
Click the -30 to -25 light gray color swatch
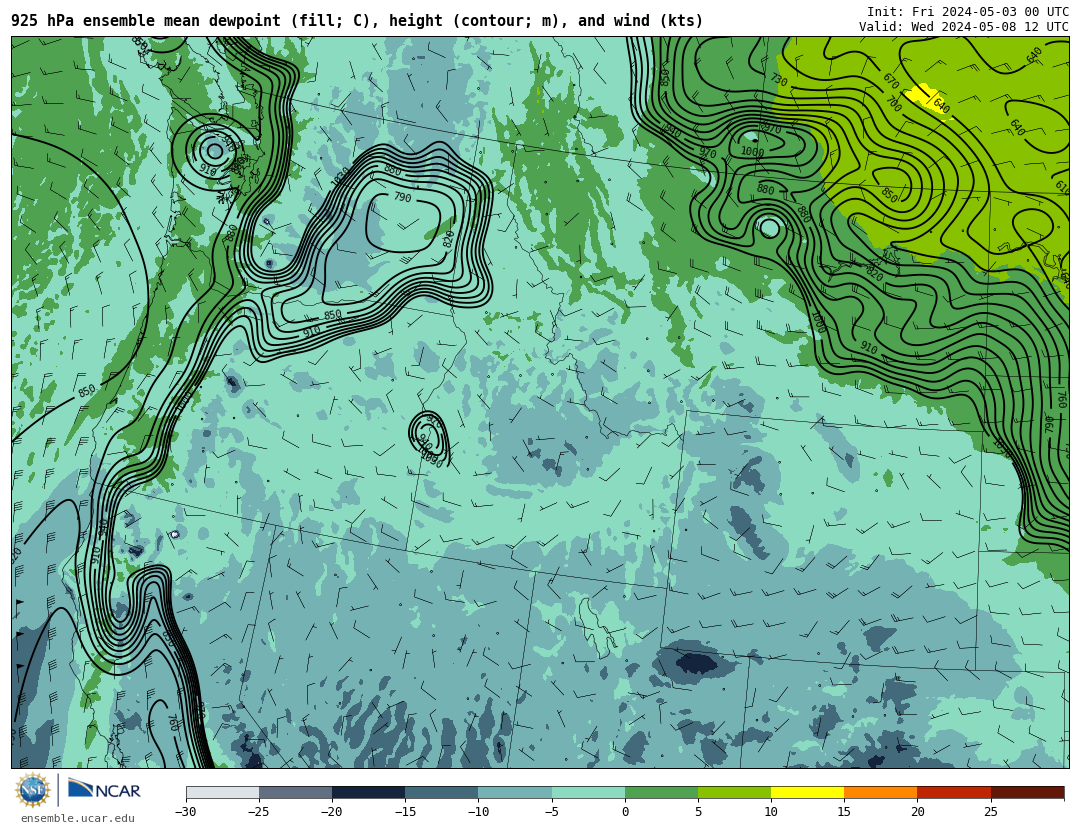tap(222, 792)
